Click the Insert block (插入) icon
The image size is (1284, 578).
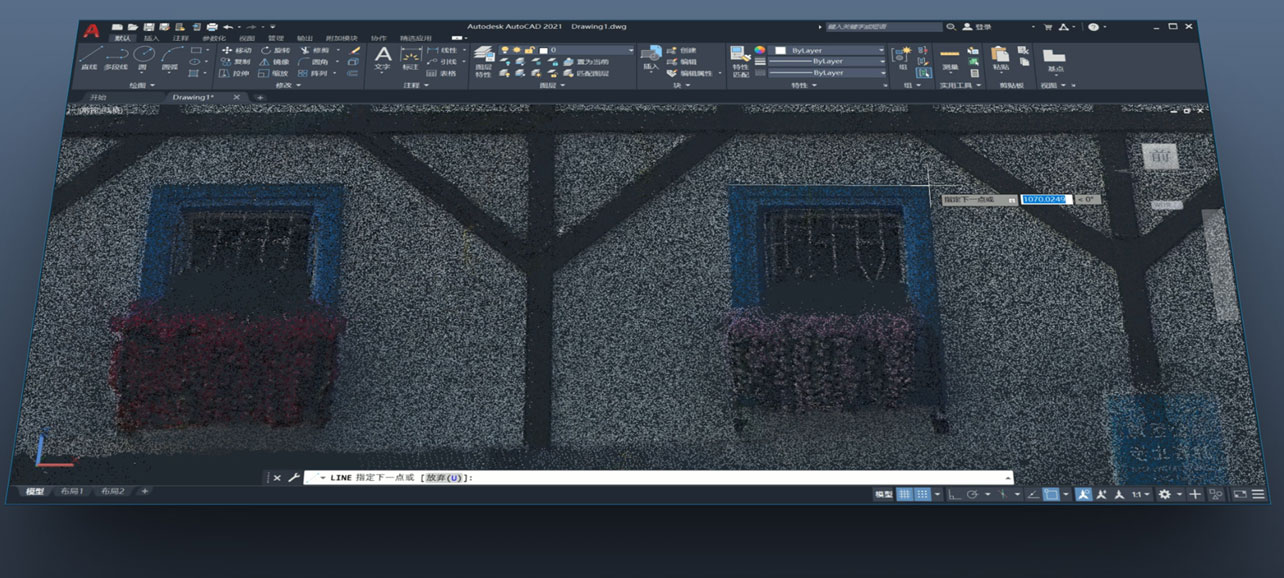pyautogui.click(x=651, y=56)
